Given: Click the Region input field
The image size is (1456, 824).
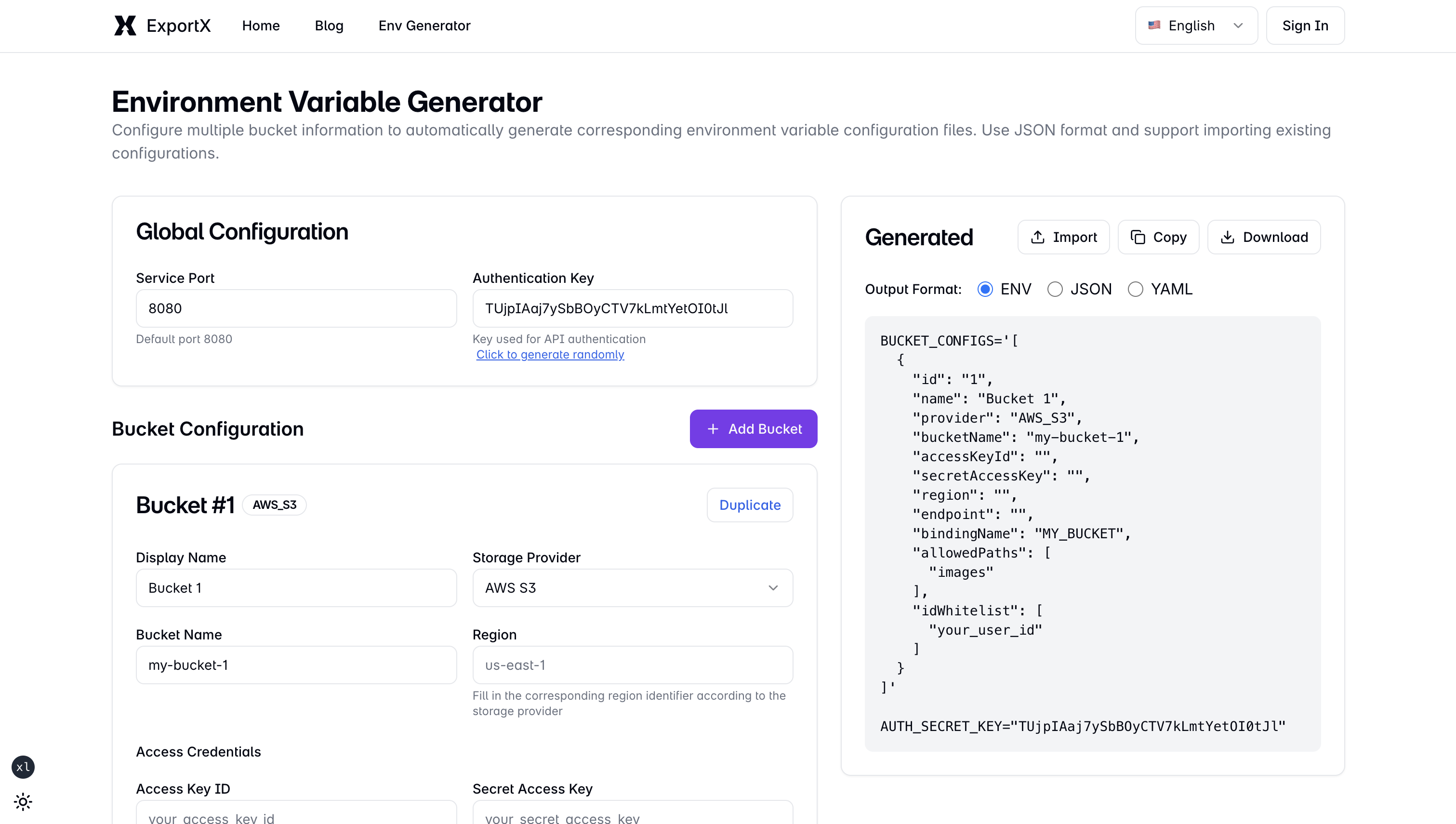Looking at the screenshot, I should 633,665.
